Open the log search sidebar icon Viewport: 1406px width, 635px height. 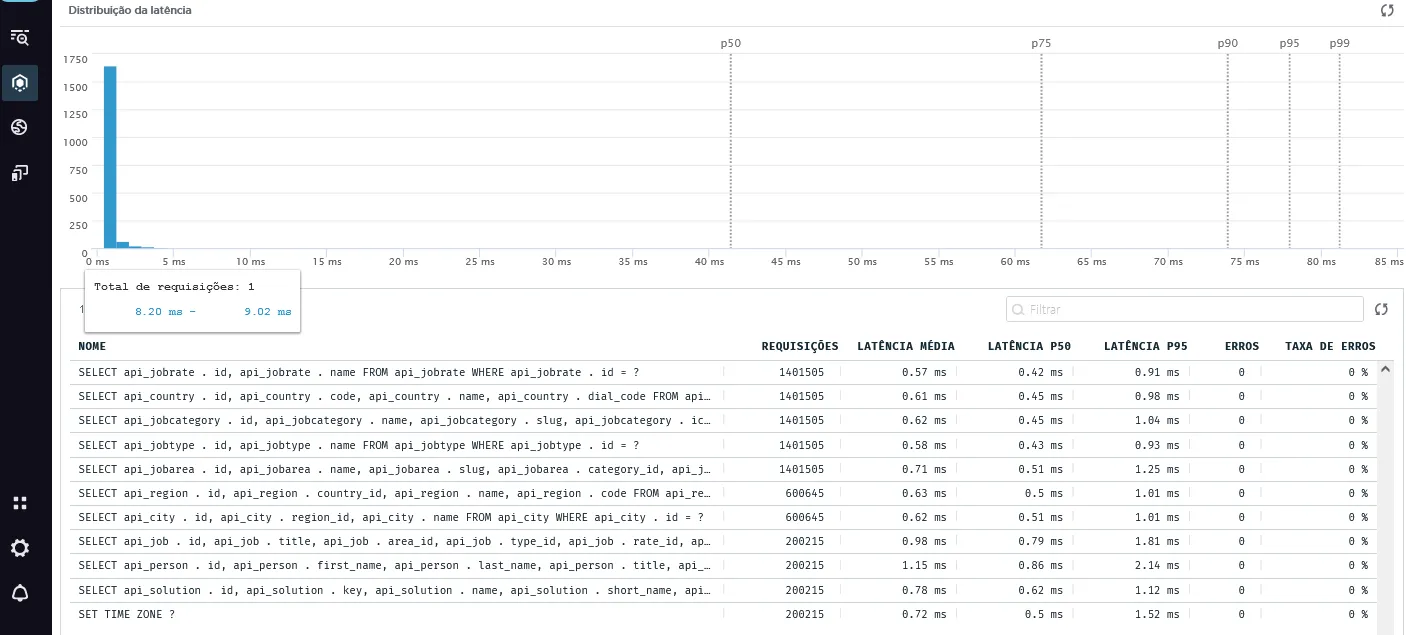click(x=20, y=37)
